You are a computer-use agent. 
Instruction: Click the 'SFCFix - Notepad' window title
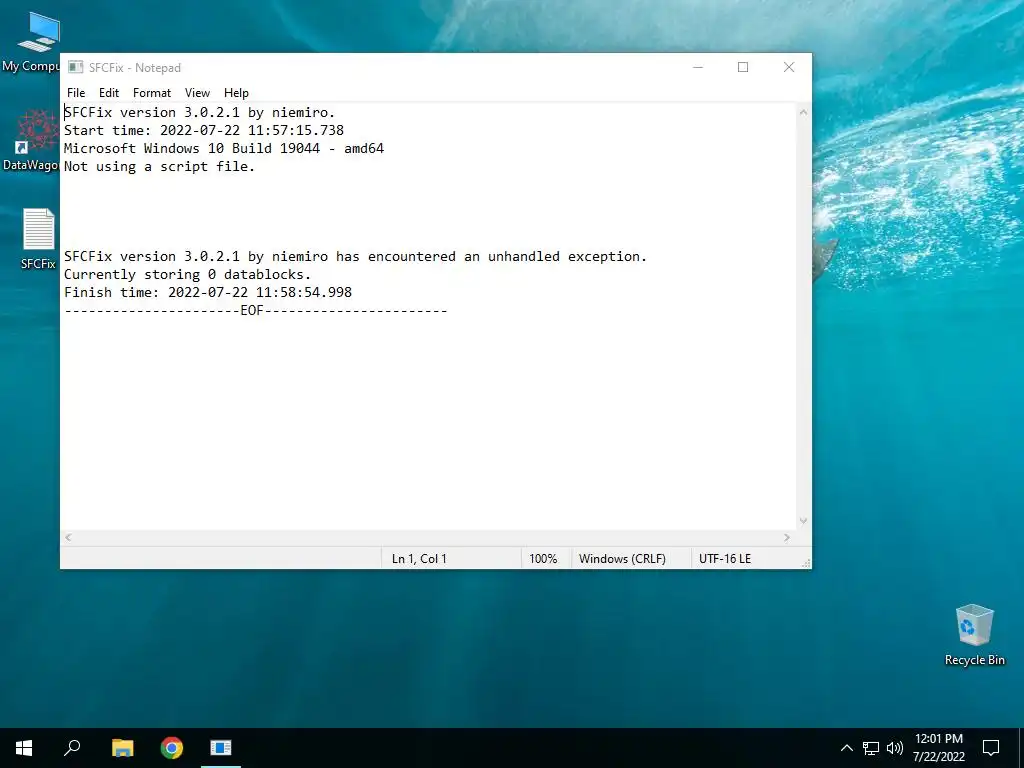pyautogui.click(x=135, y=68)
